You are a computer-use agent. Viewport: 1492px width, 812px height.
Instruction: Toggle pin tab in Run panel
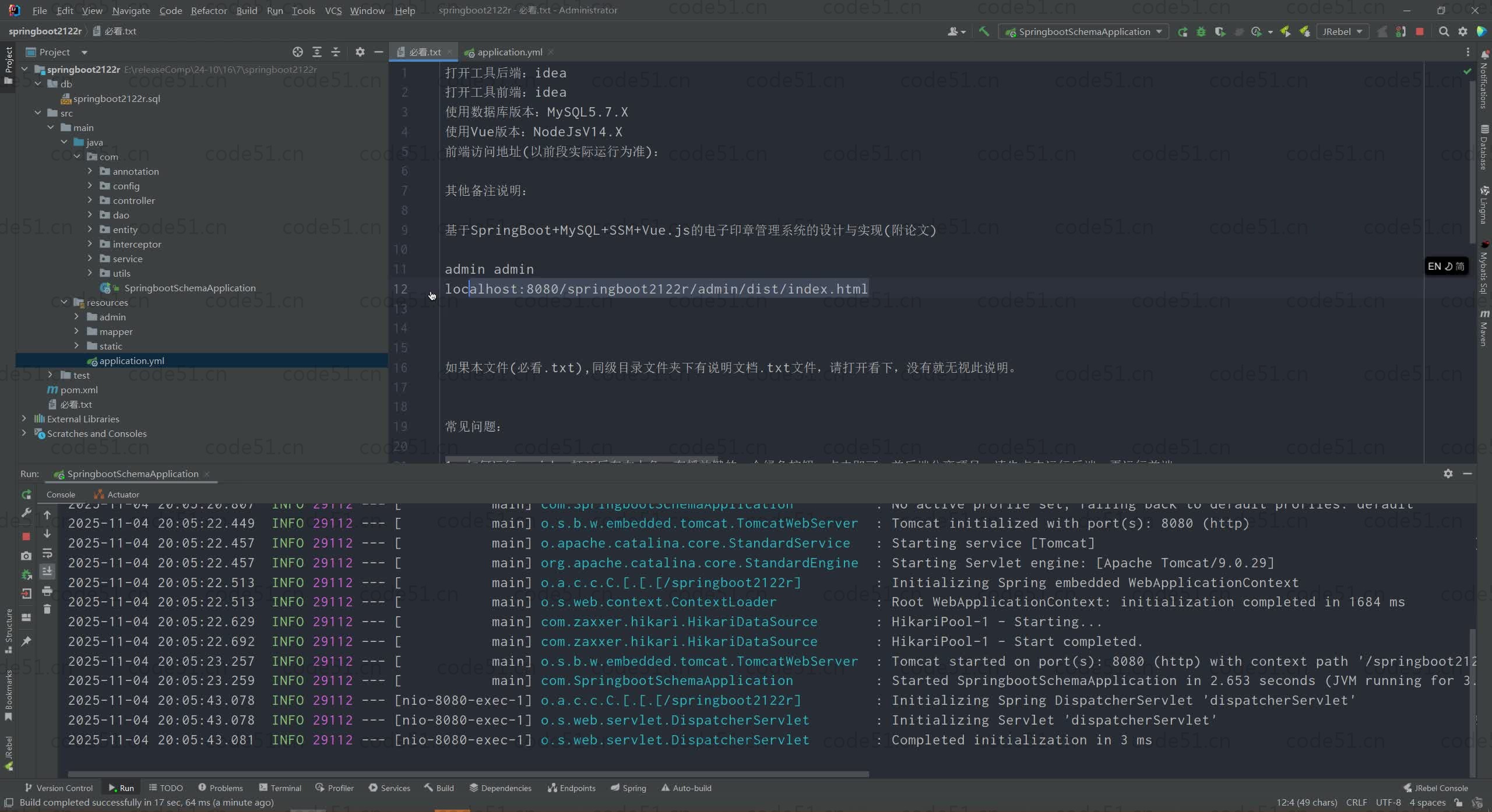[x=26, y=641]
